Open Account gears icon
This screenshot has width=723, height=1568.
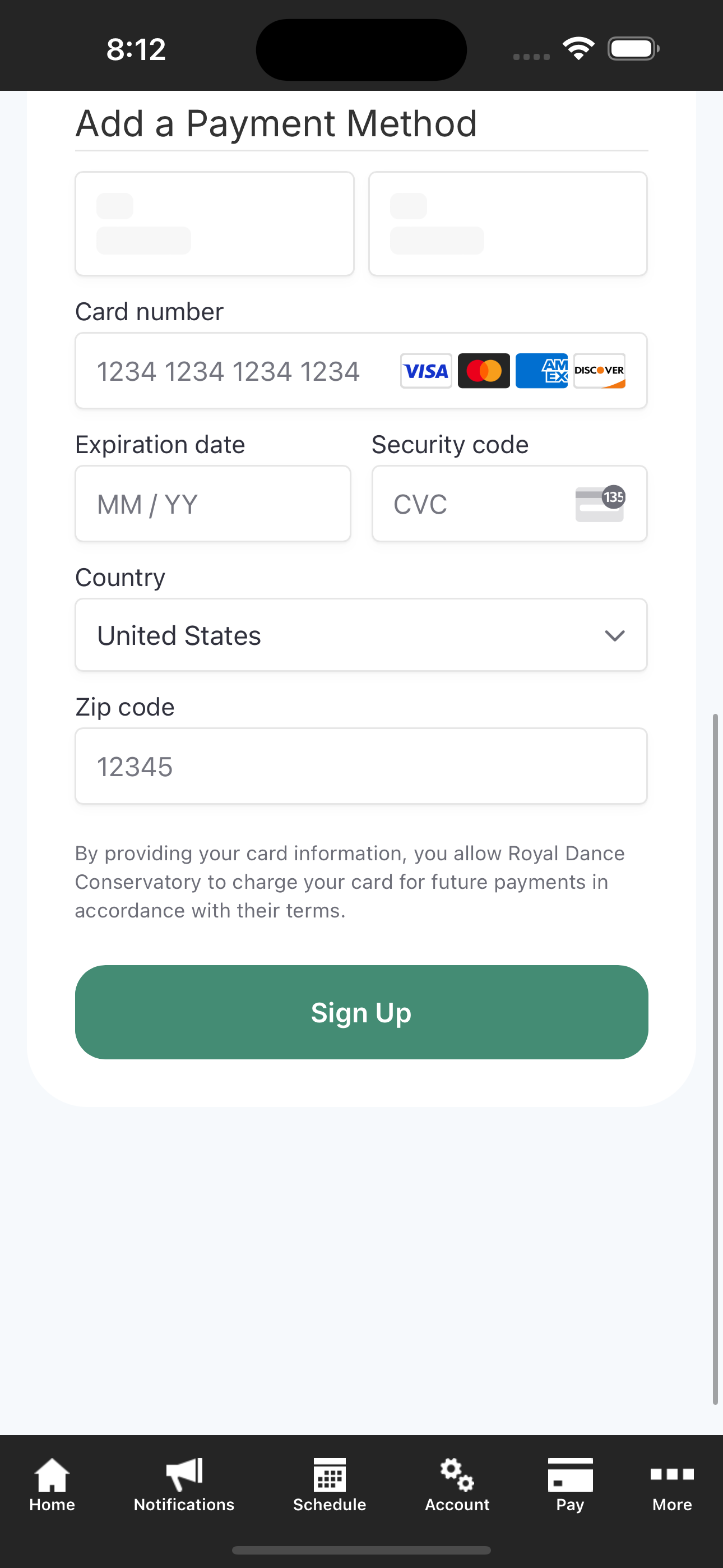point(457,1474)
